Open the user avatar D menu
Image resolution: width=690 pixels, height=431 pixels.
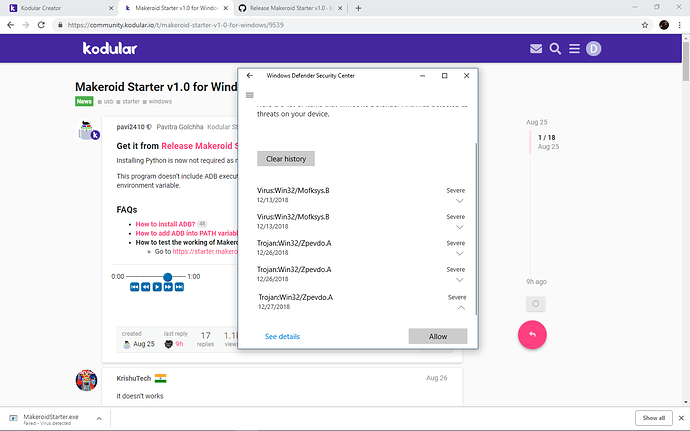[x=594, y=48]
